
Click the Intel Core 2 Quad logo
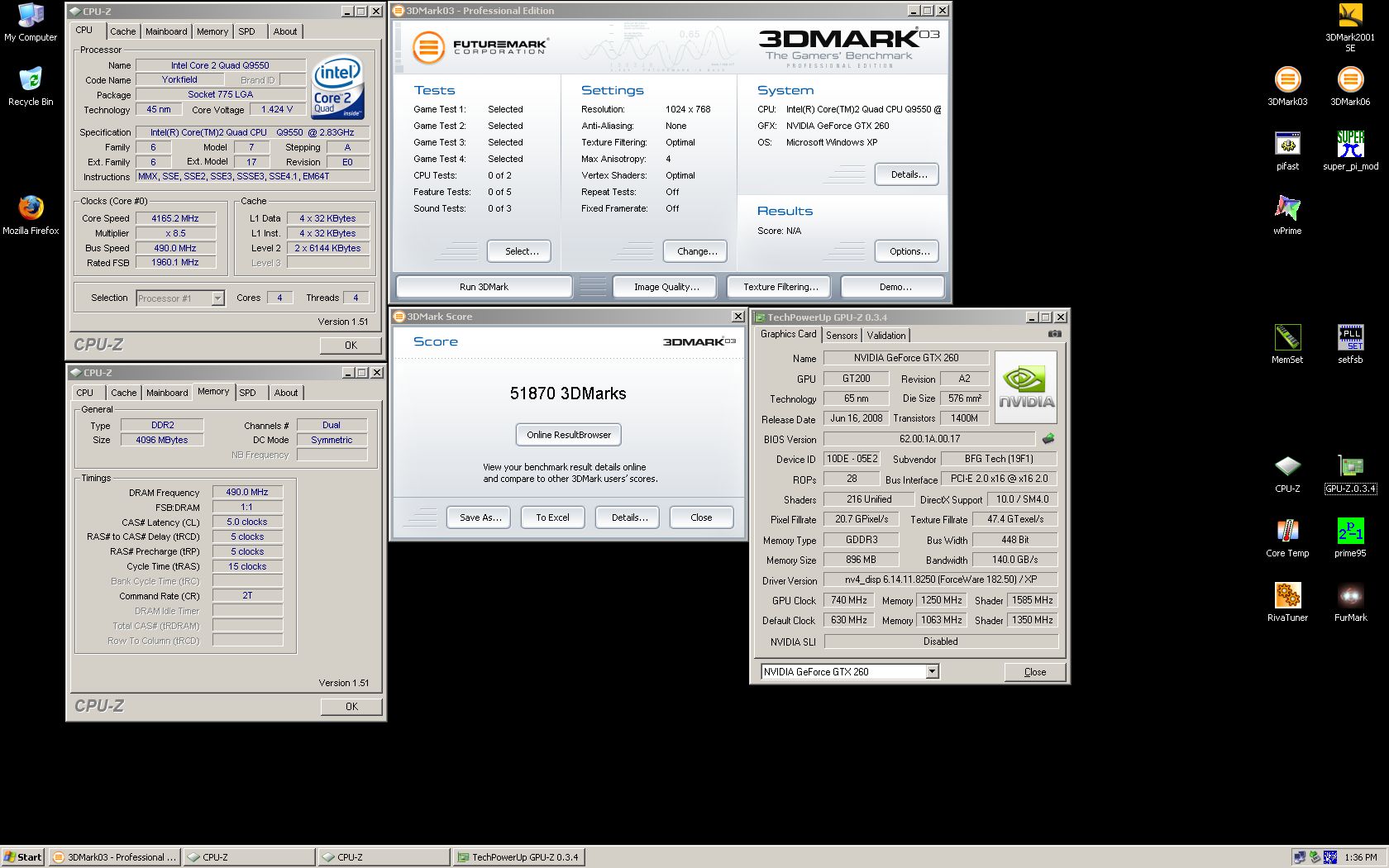(337, 87)
